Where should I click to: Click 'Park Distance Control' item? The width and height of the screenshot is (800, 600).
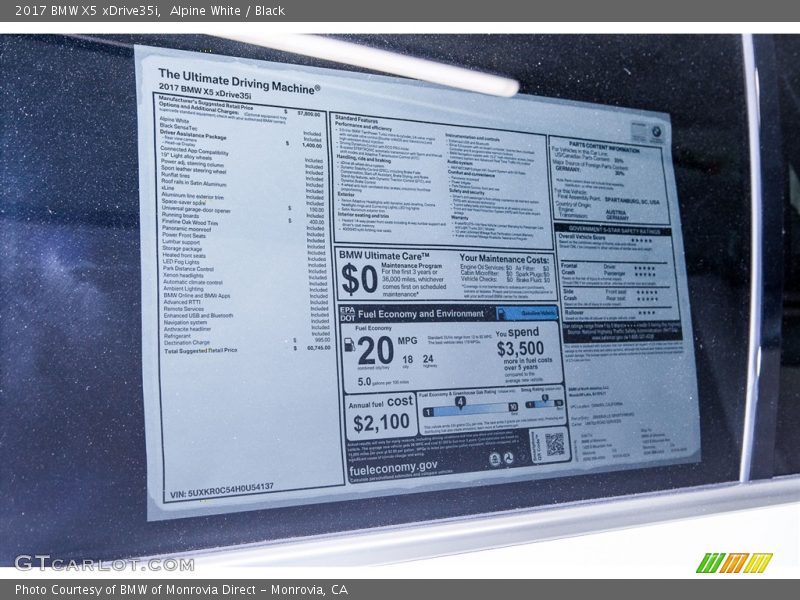(x=188, y=269)
